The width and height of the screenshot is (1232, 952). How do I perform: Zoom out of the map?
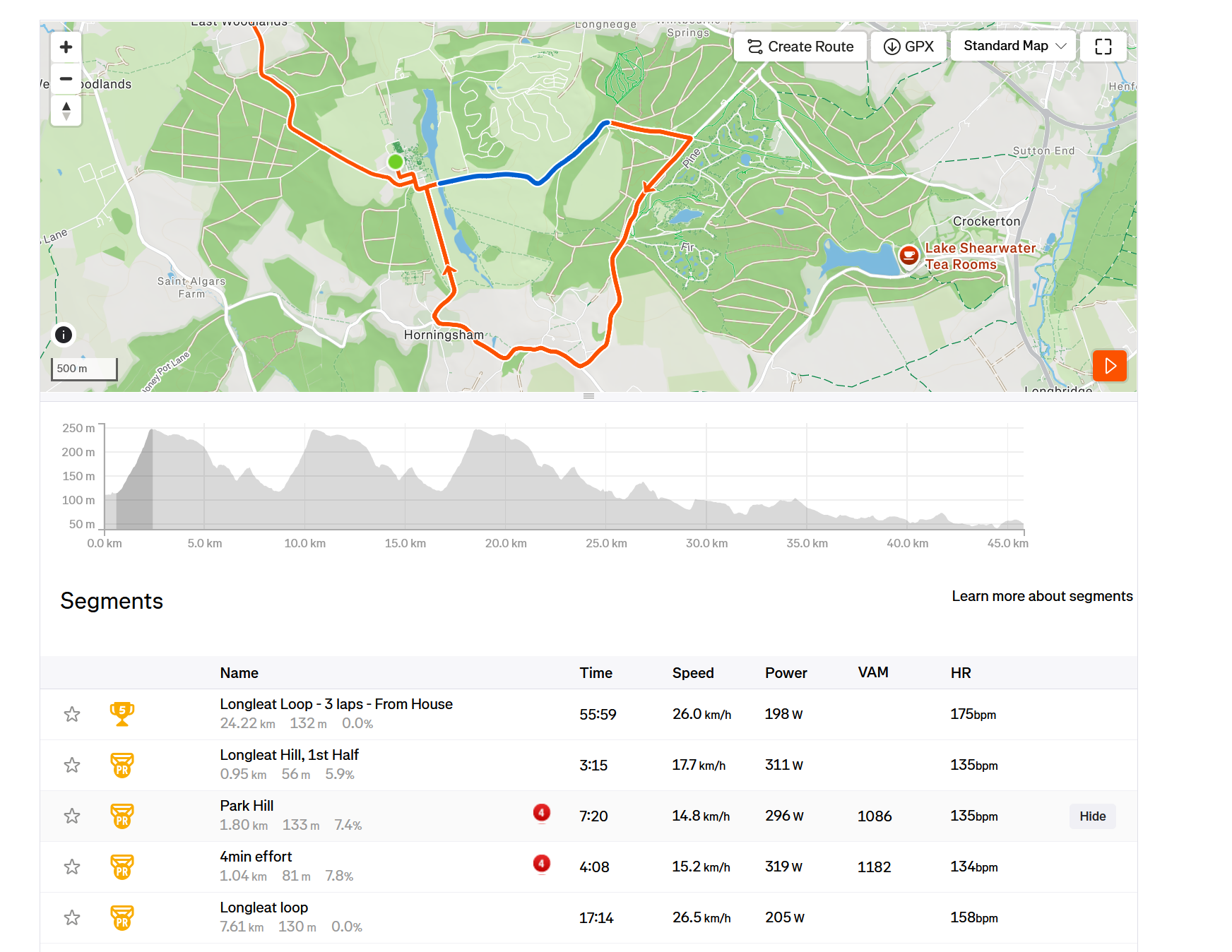66,78
